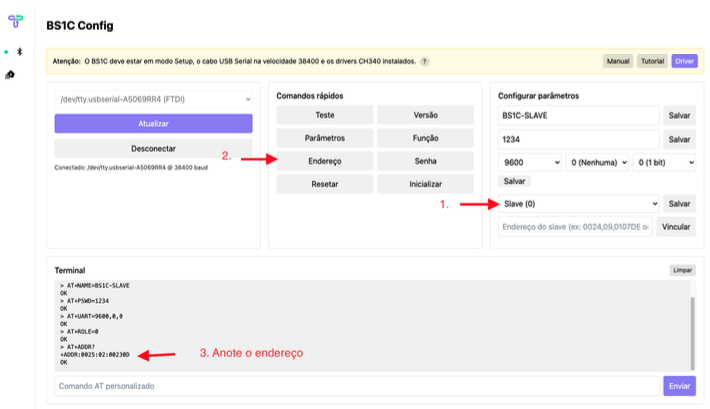Select the Driver tab
The width and height of the screenshot is (710, 409).
pos(684,61)
